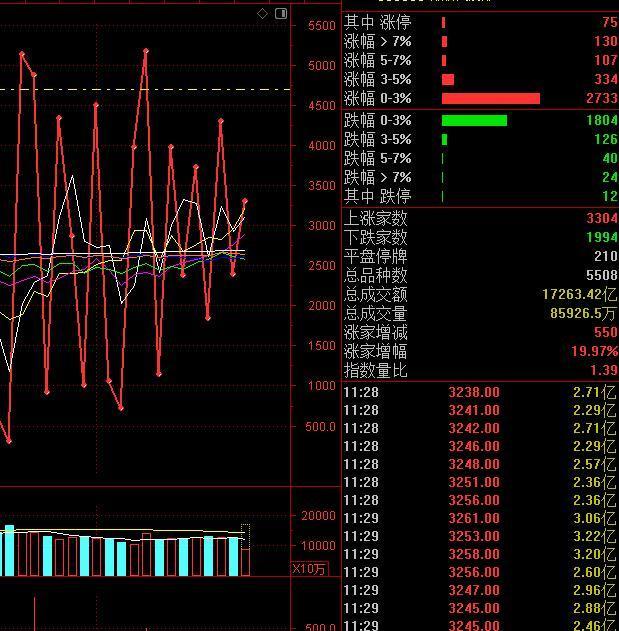Select the 涨幅 3-5% row label
The width and height of the screenshot is (619, 631).
(x=378, y=79)
